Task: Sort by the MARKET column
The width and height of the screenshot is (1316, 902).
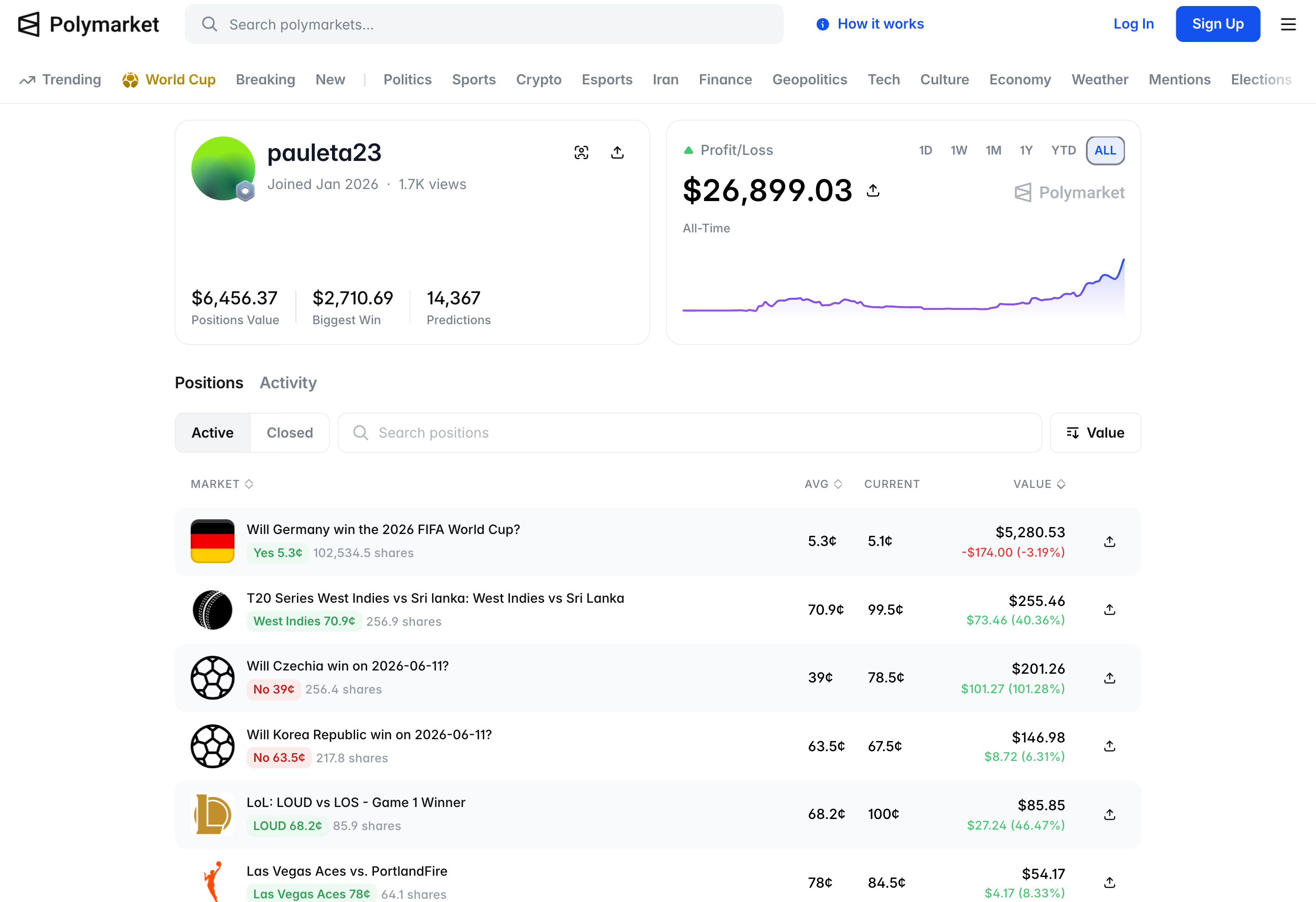Action: 222,484
